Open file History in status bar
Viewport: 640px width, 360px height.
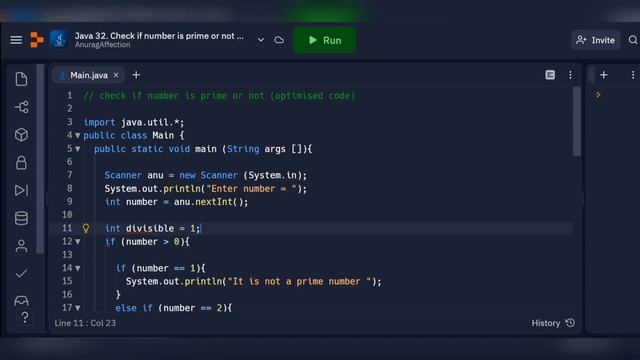point(553,323)
